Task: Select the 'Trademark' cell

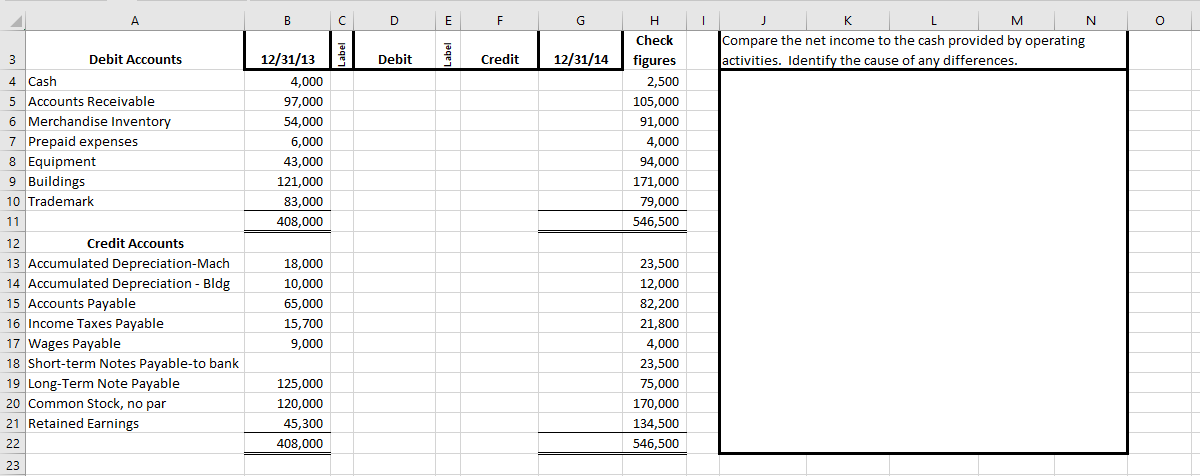Action: point(135,201)
